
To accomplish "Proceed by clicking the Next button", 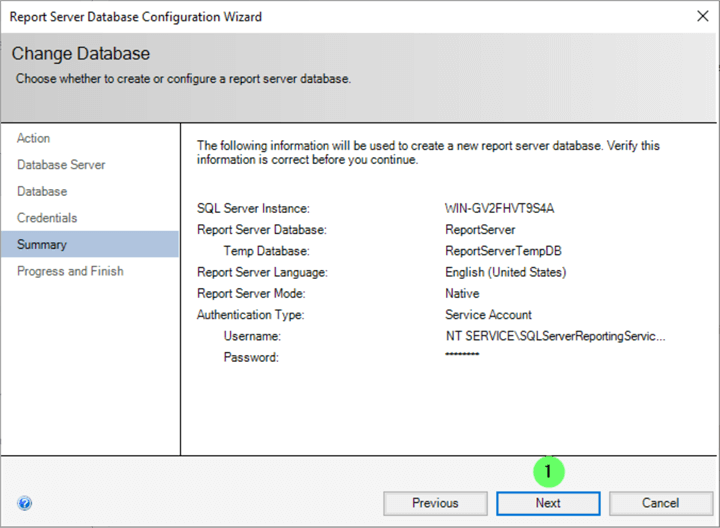I will [x=548, y=503].
